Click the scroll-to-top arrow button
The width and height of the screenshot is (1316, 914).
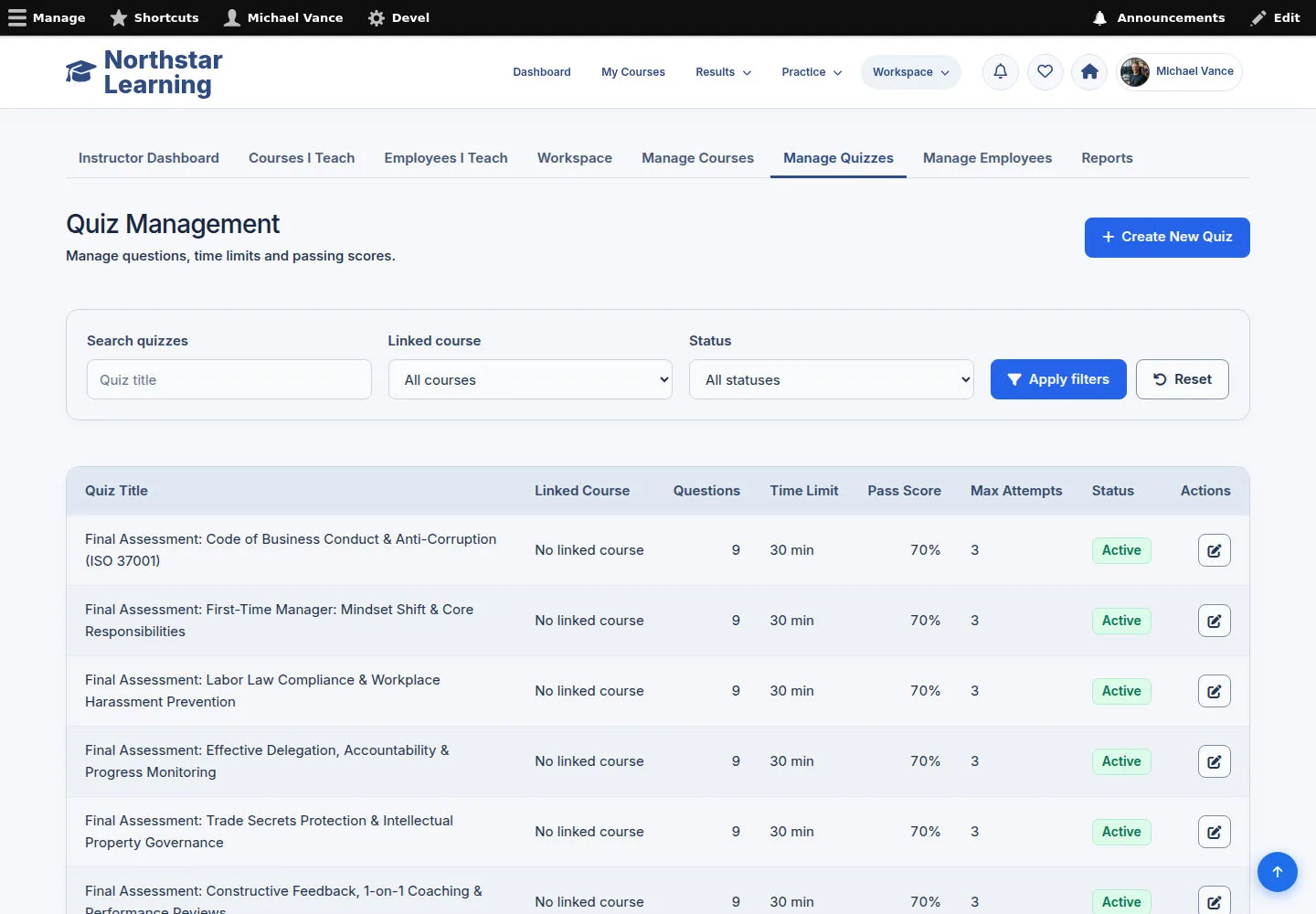click(1278, 872)
